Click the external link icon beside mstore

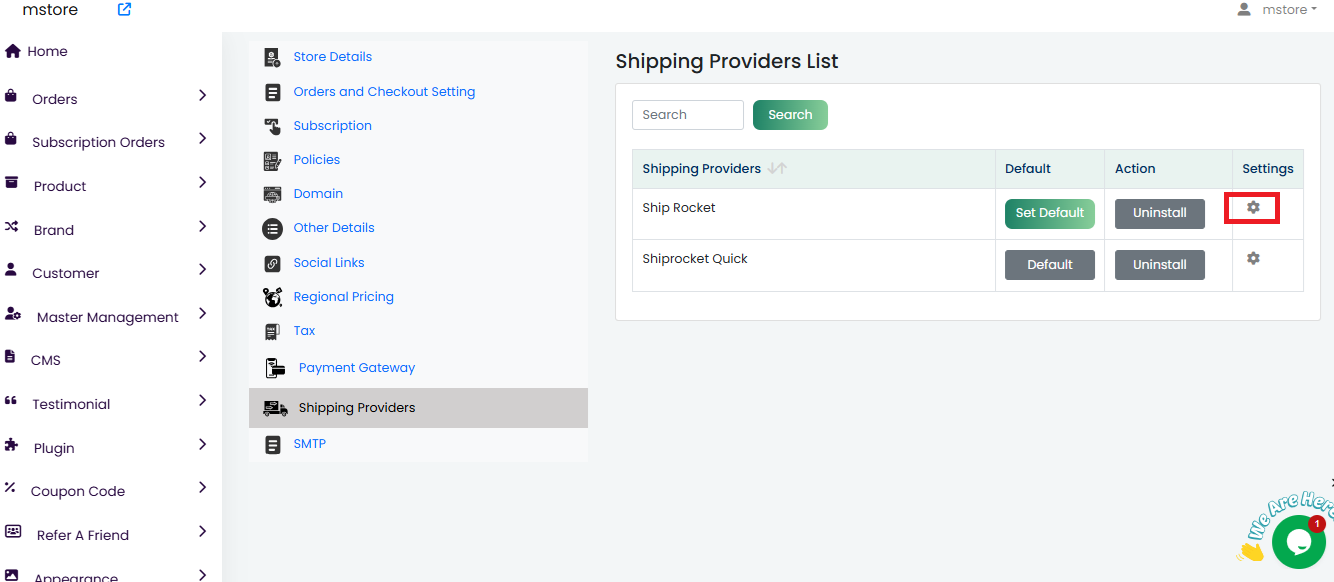[124, 10]
